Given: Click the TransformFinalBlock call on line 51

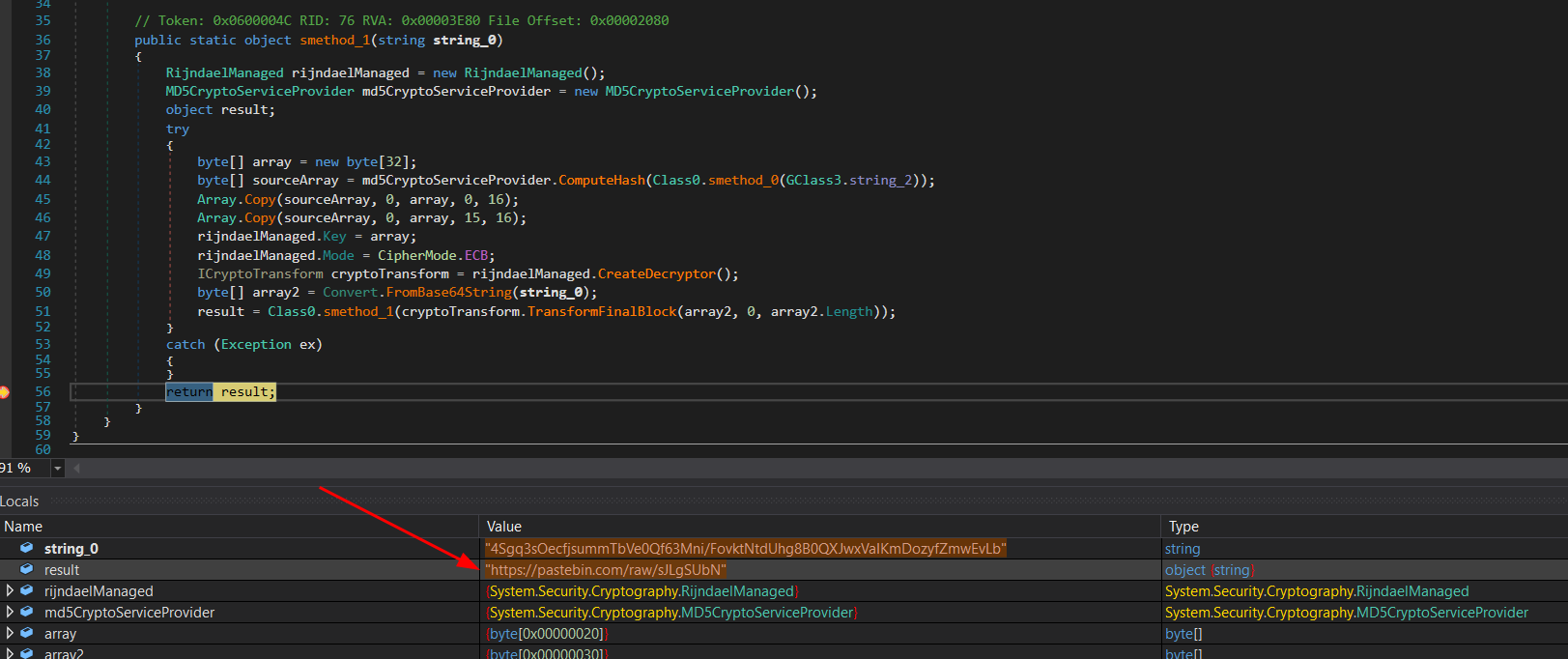Looking at the screenshot, I should click(602, 312).
